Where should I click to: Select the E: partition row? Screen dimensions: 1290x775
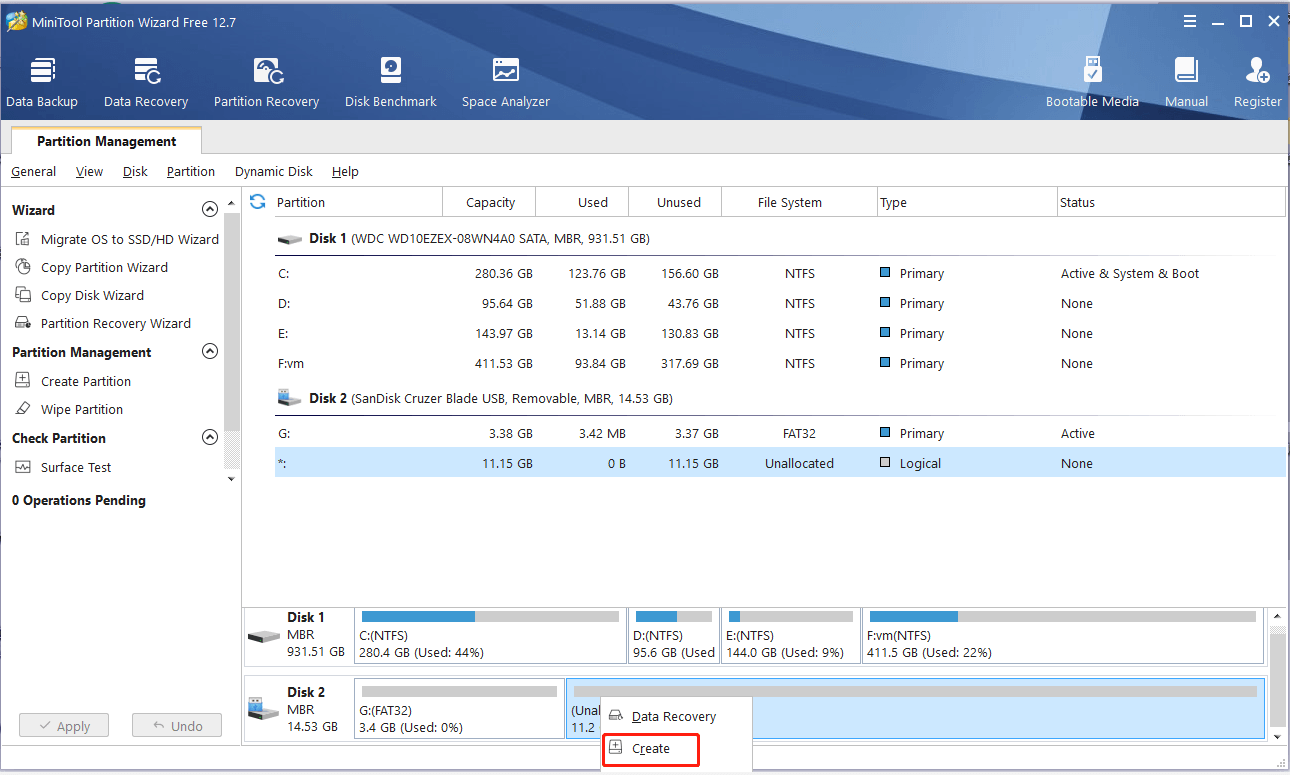pyautogui.click(x=780, y=333)
